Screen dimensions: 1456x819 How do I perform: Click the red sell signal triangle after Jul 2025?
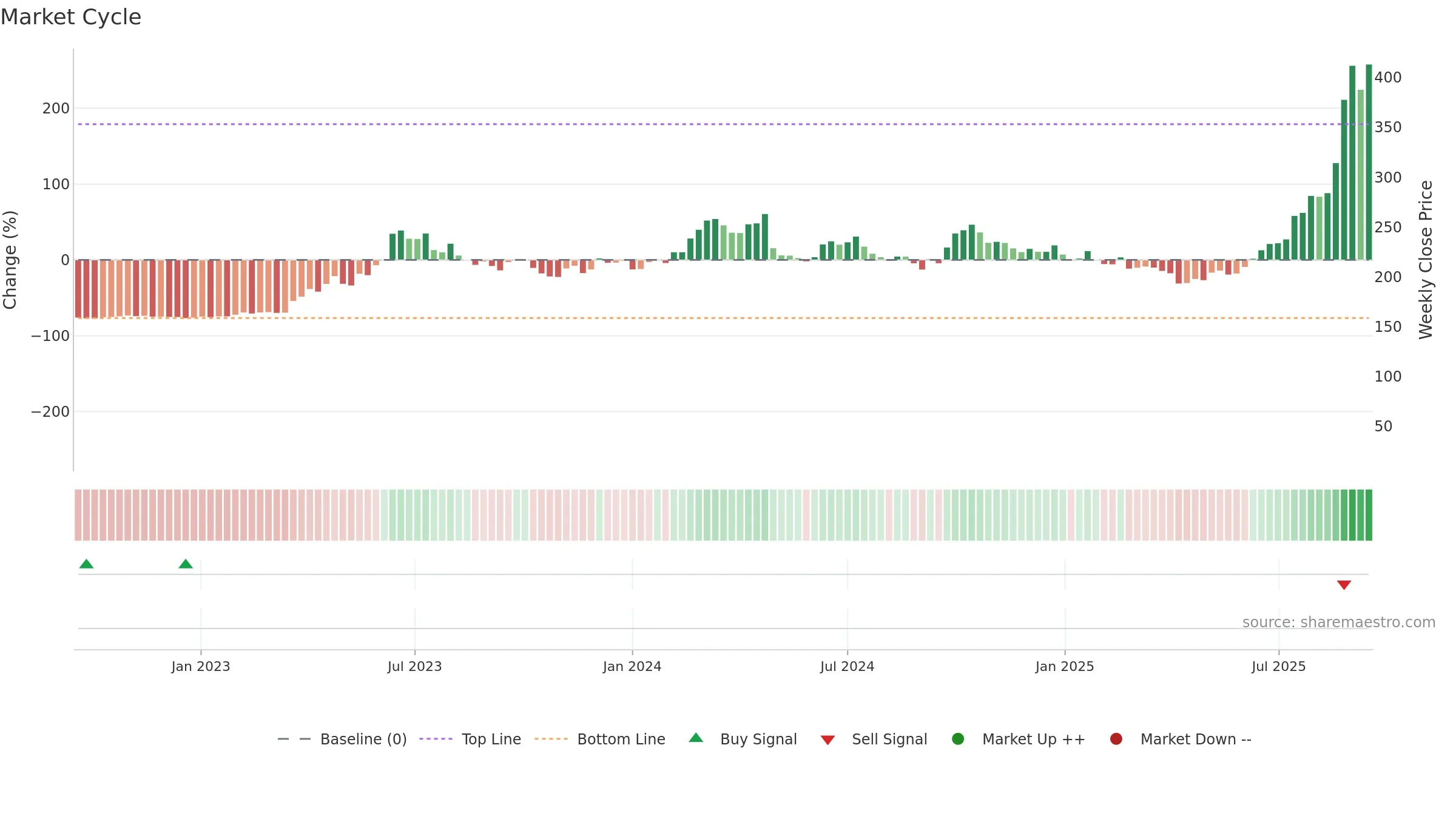pos(1344,585)
